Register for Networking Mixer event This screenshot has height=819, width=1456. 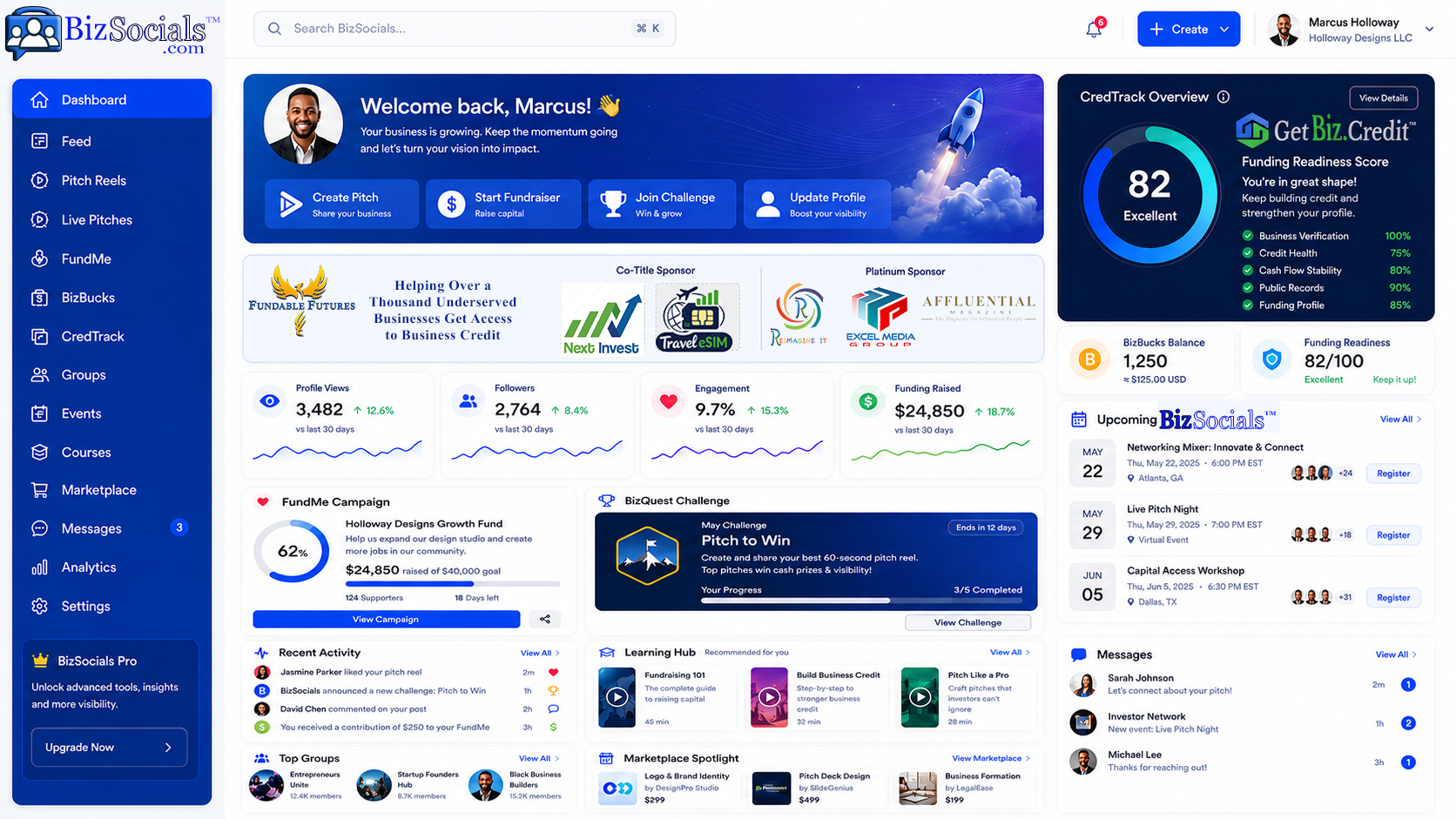click(1392, 473)
